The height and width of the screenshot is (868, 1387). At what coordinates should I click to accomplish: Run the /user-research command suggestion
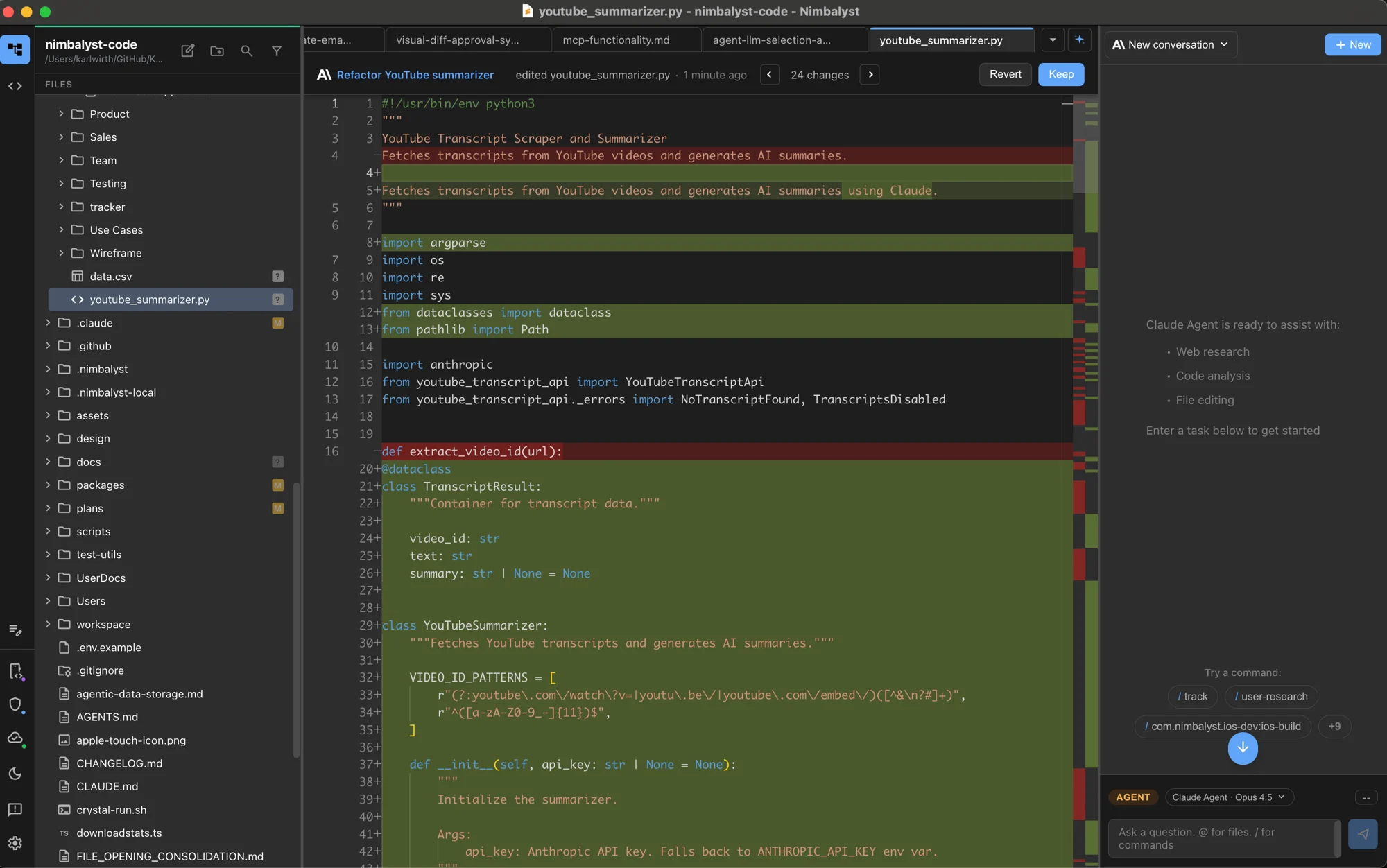click(x=1270, y=696)
